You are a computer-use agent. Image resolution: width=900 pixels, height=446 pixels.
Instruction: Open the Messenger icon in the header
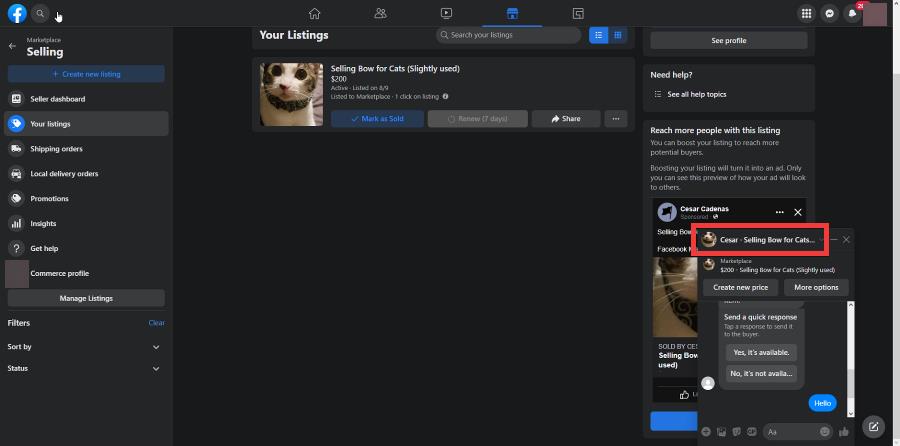pos(829,14)
